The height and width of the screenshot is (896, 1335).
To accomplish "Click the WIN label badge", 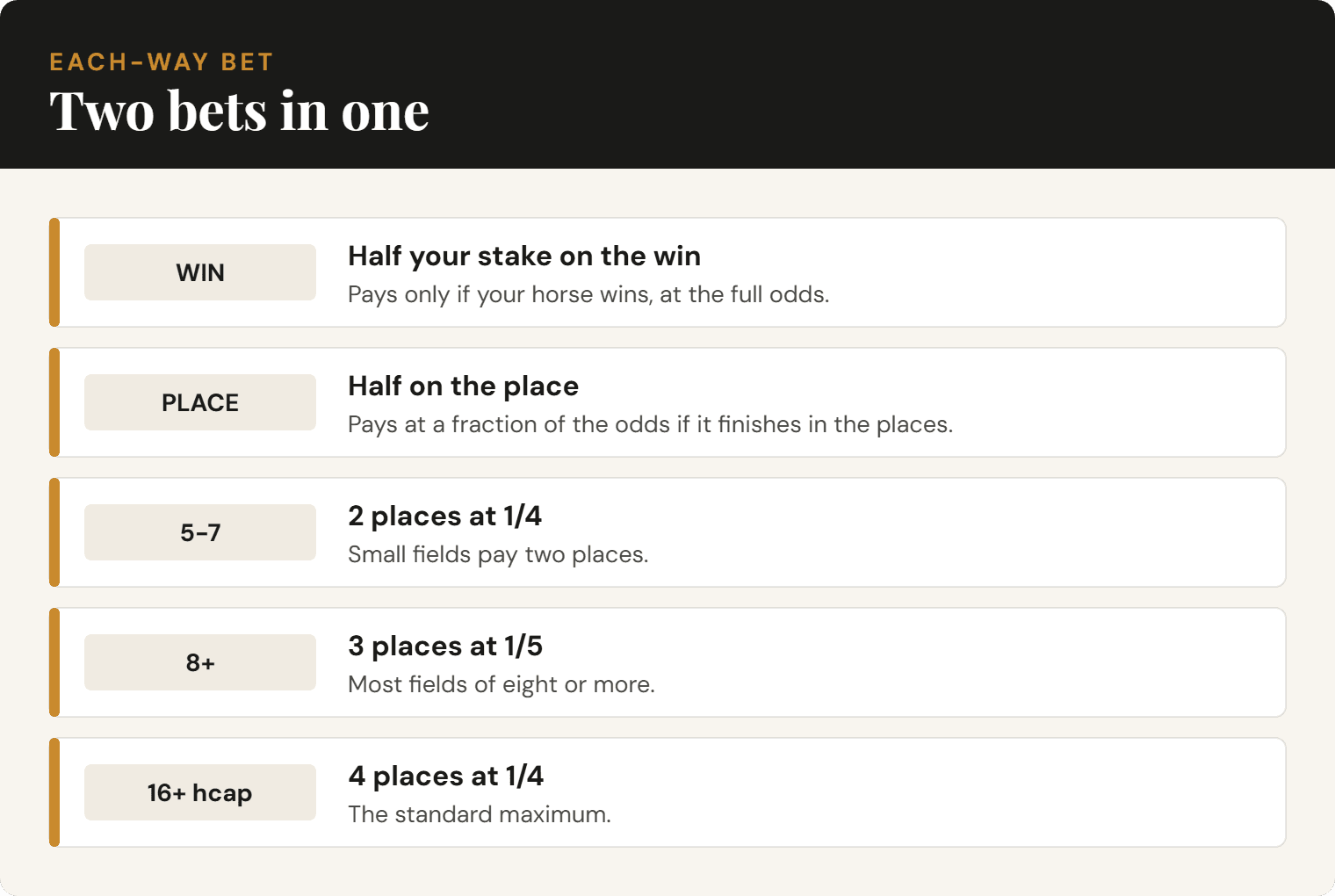I will pyautogui.click(x=200, y=272).
